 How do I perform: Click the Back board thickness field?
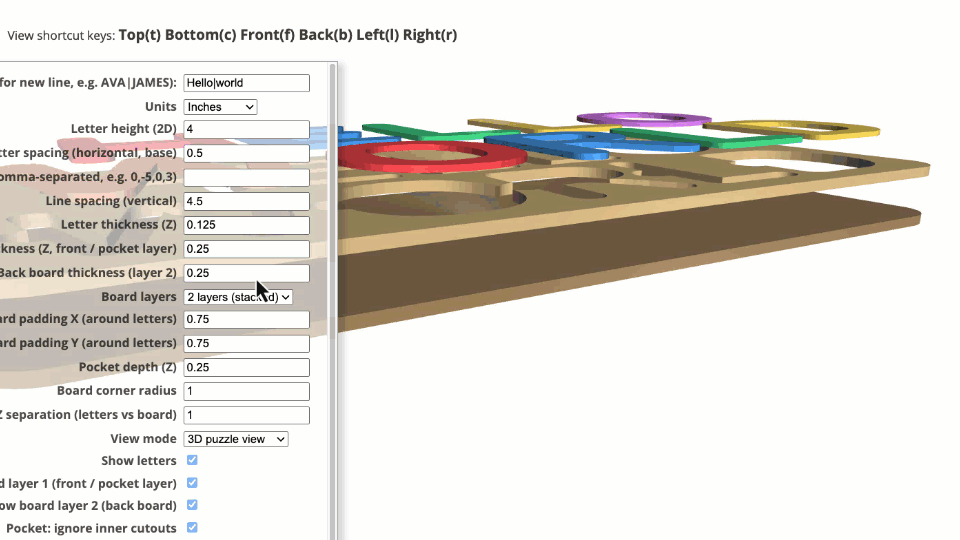click(x=246, y=273)
